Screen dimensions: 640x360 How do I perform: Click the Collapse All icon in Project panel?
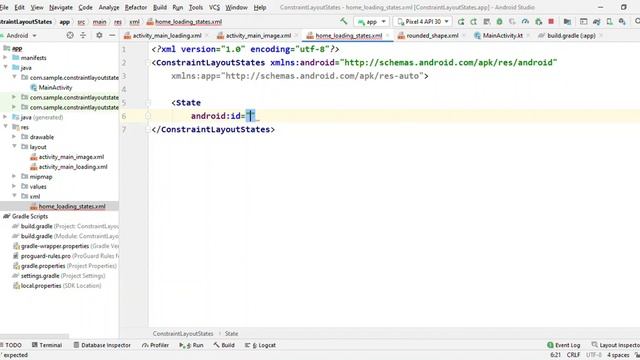(x=83, y=36)
